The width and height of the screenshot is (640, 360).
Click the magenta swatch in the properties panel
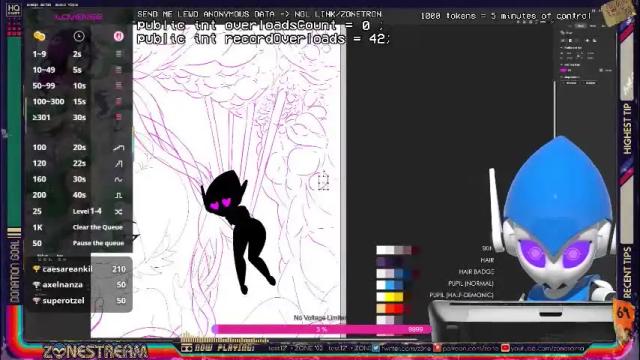point(564,70)
